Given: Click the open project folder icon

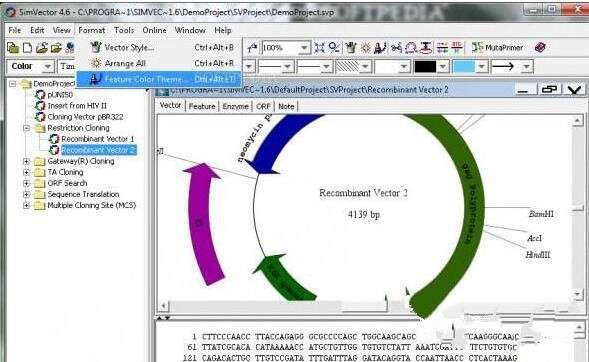Looking at the screenshot, I should click(x=42, y=48).
